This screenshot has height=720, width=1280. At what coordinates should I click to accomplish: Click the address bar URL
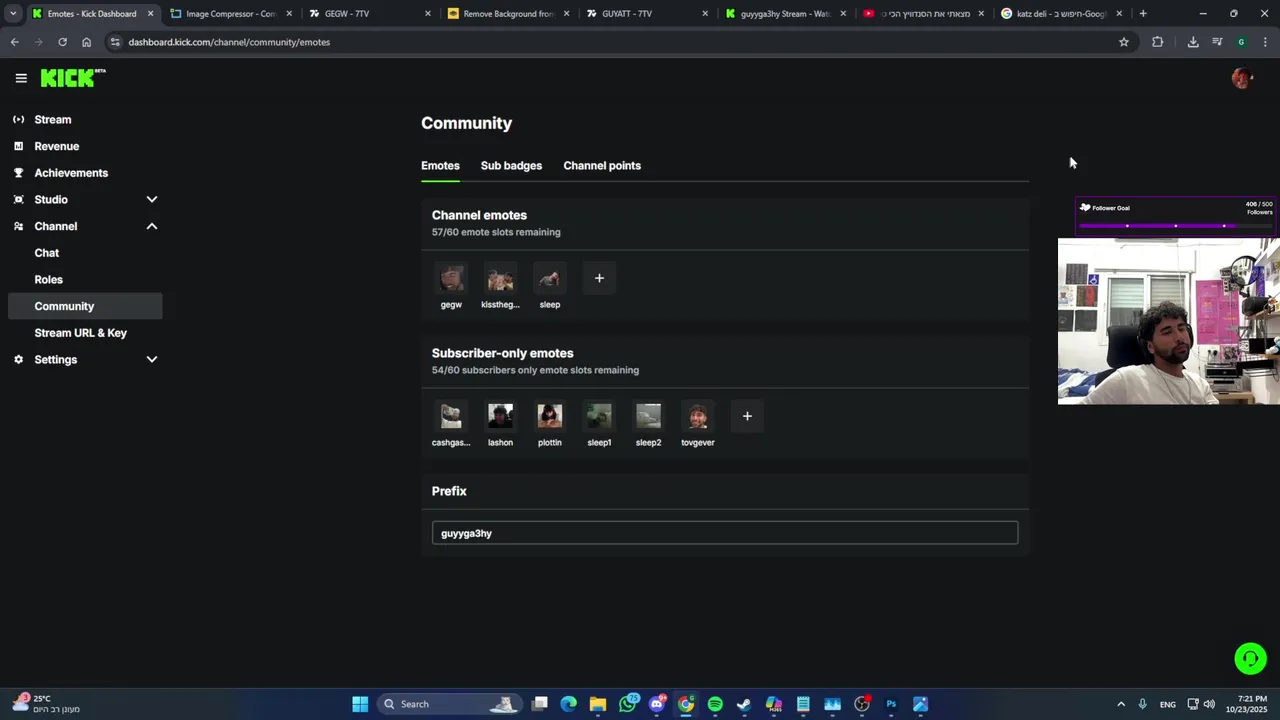pyautogui.click(x=229, y=42)
